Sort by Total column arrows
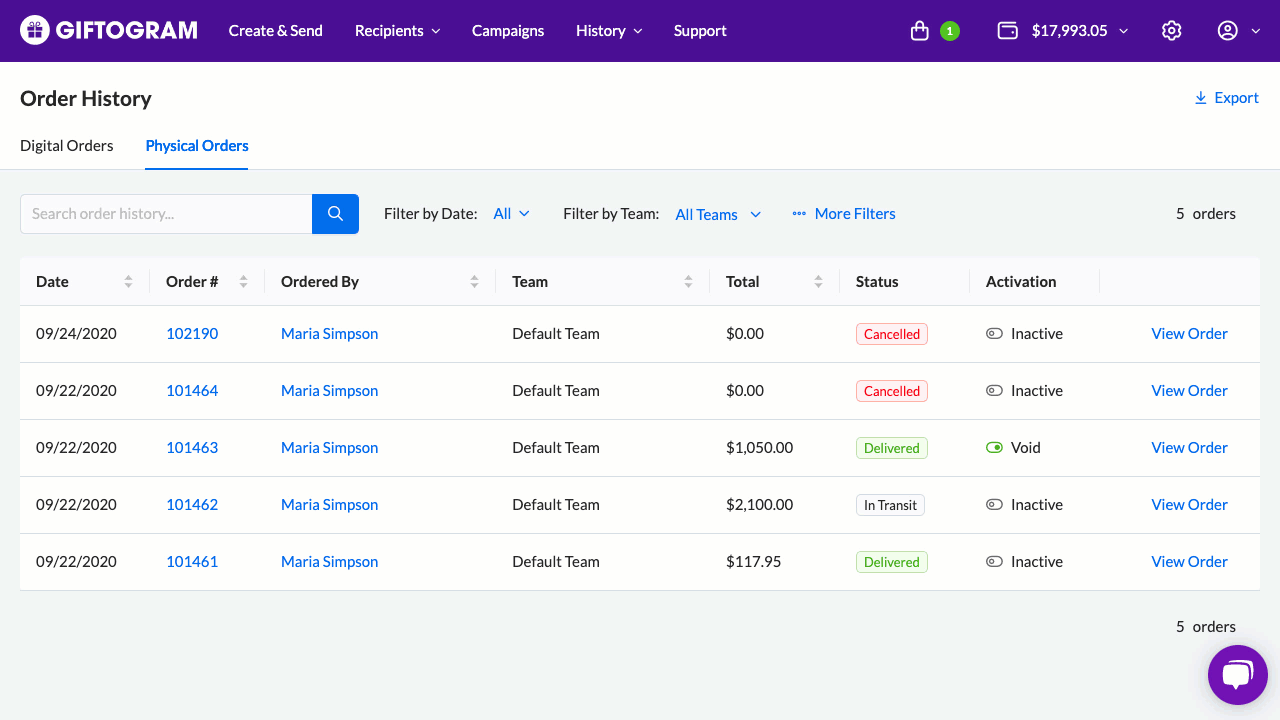 (818, 282)
